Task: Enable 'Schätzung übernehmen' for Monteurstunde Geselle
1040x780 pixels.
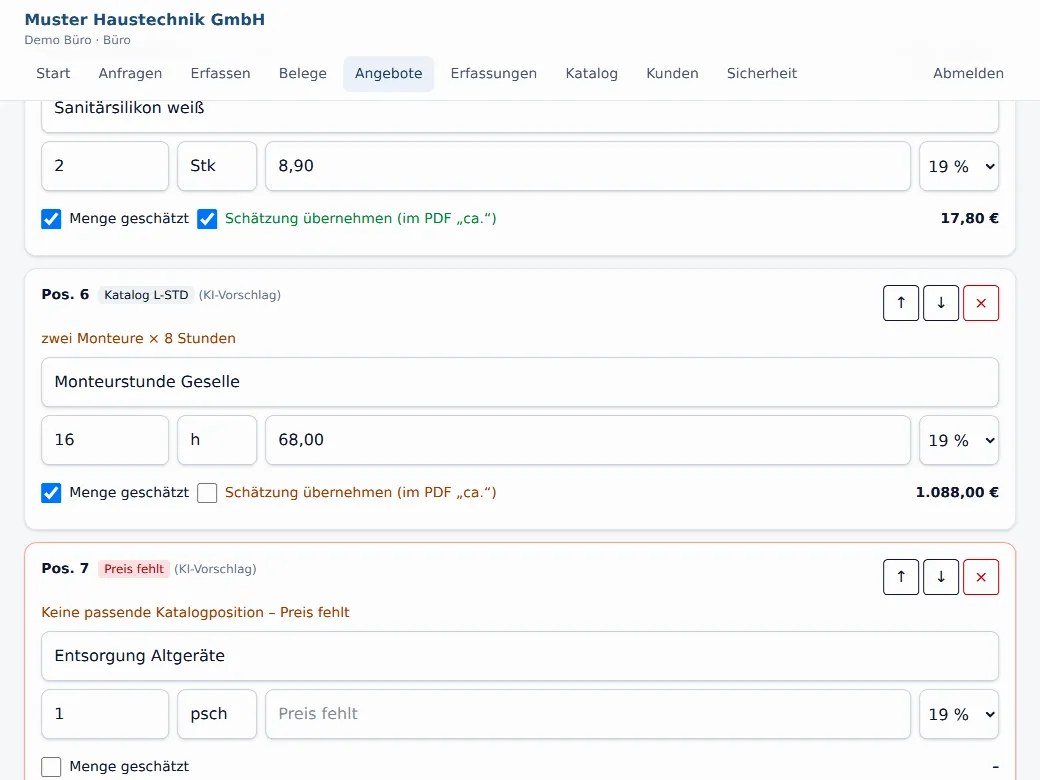Action: (x=207, y=493)
